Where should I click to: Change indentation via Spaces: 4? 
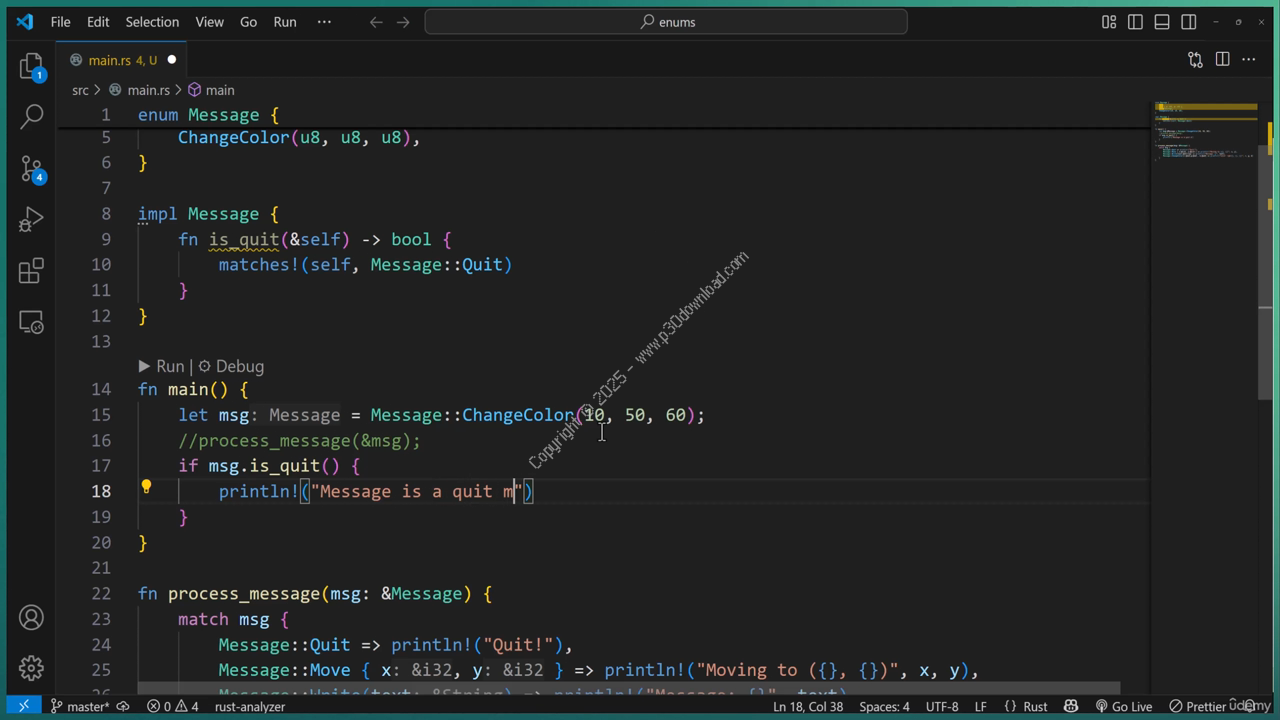884,707
